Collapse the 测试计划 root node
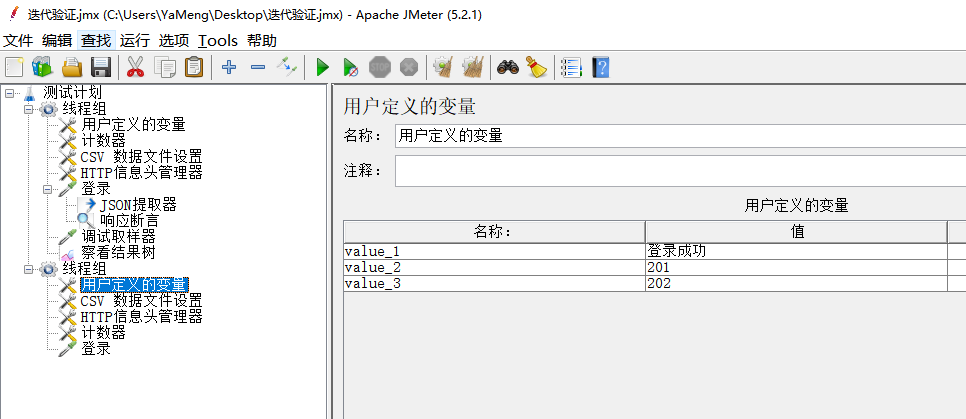The height and width of the screenshot is (419, 966). point(10,93)
